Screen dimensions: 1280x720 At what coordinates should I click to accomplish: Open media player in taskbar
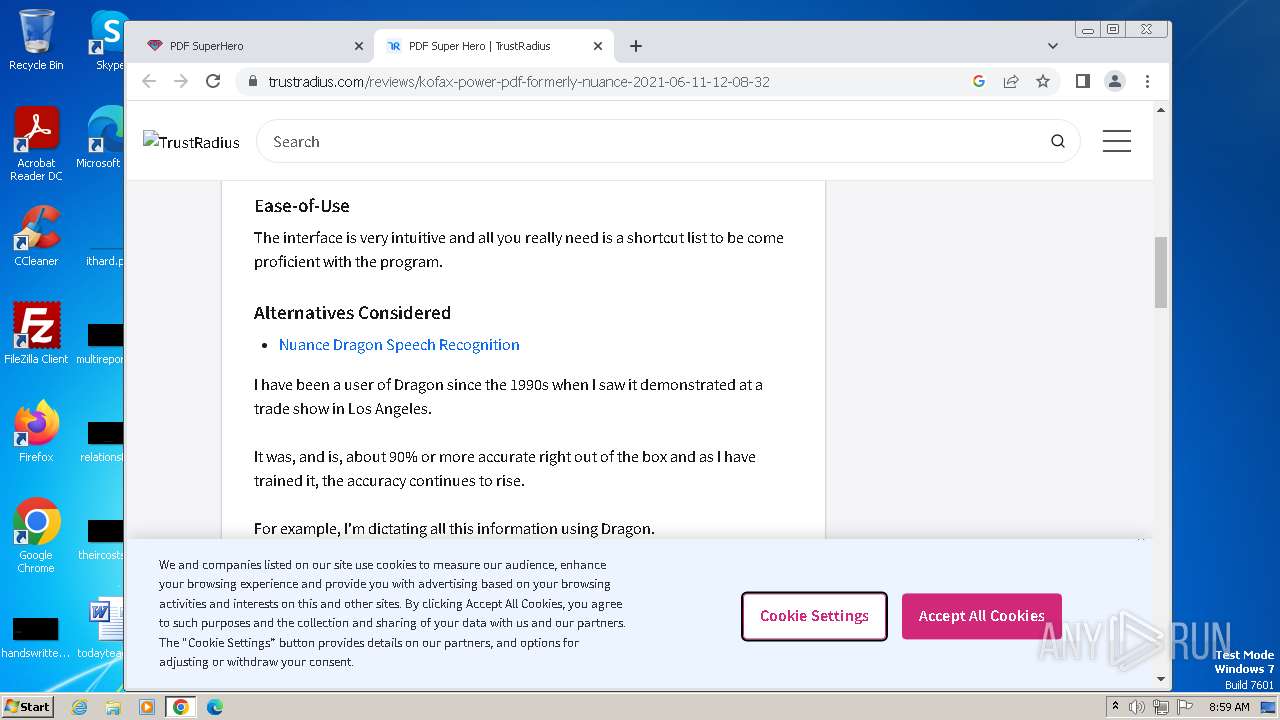click(x=147, y=707)
